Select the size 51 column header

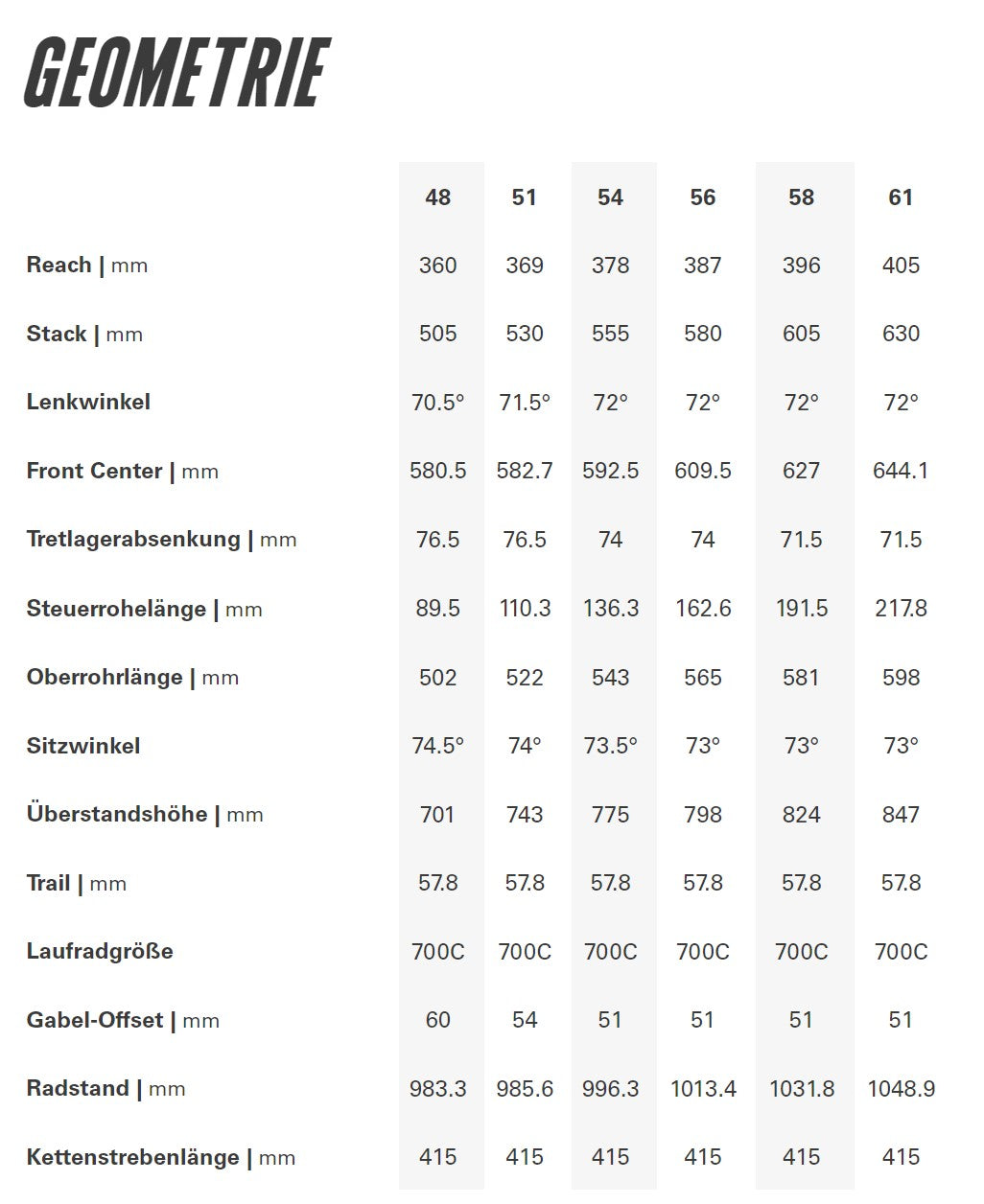pos(524,197)
